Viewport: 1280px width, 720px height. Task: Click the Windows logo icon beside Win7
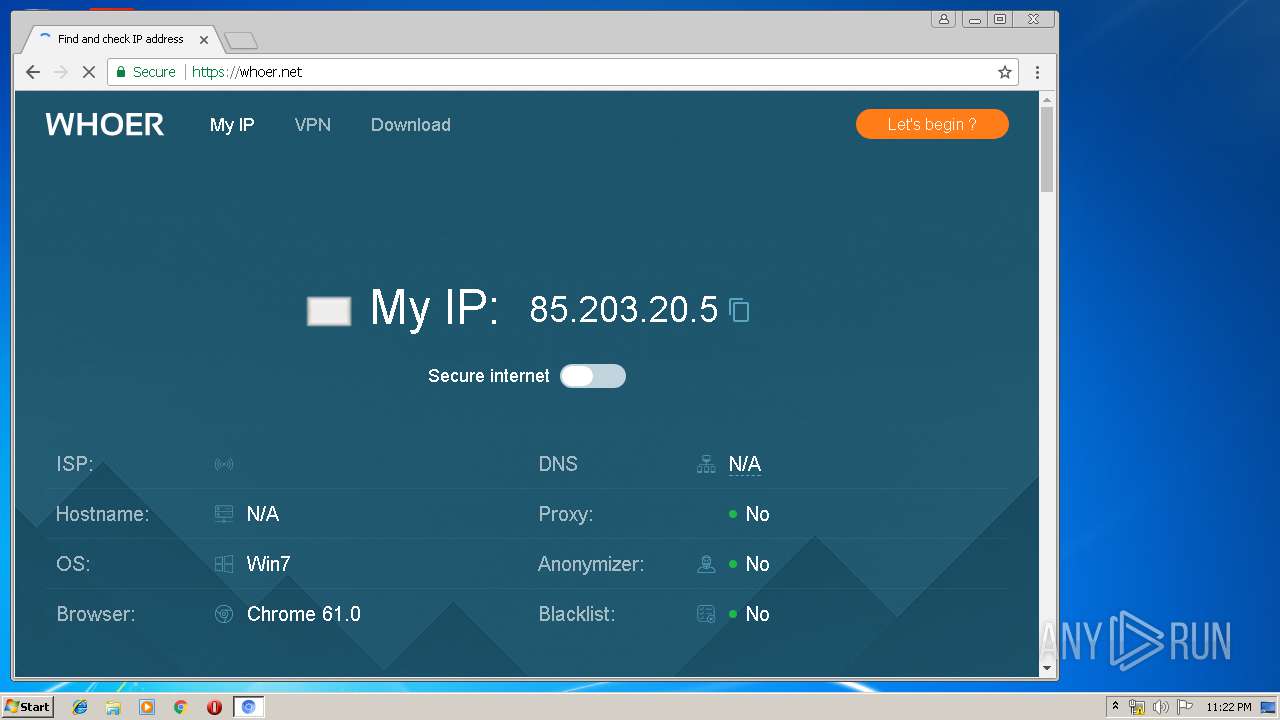pyautogui.click(x=224, y=564)
